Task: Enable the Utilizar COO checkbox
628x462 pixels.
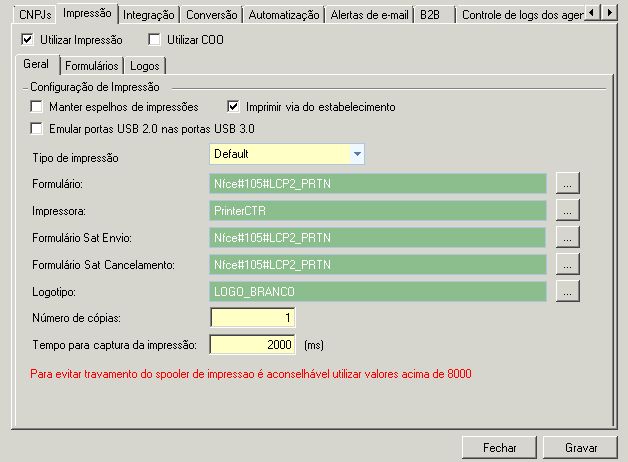Action: click(154, 40)
